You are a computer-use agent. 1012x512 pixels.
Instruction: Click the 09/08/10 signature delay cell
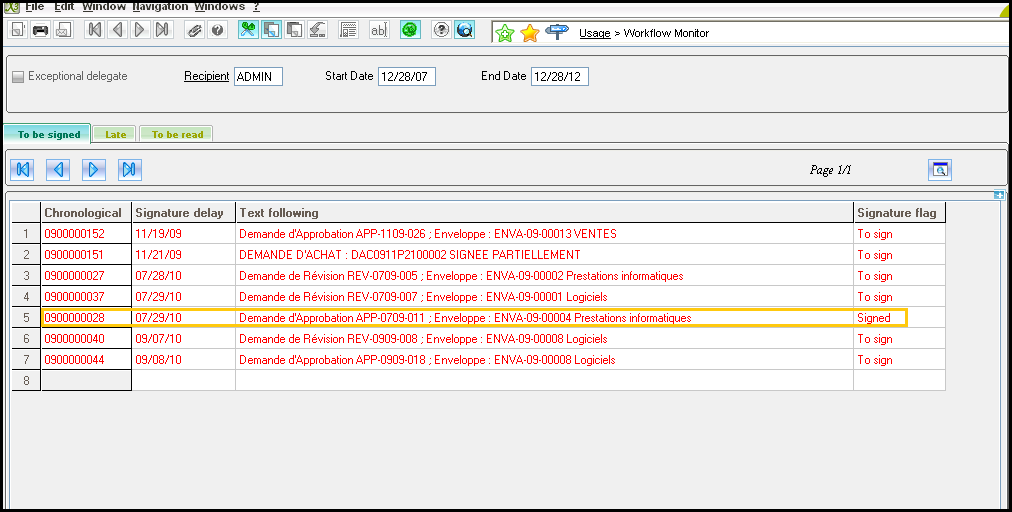coord(184,360)
